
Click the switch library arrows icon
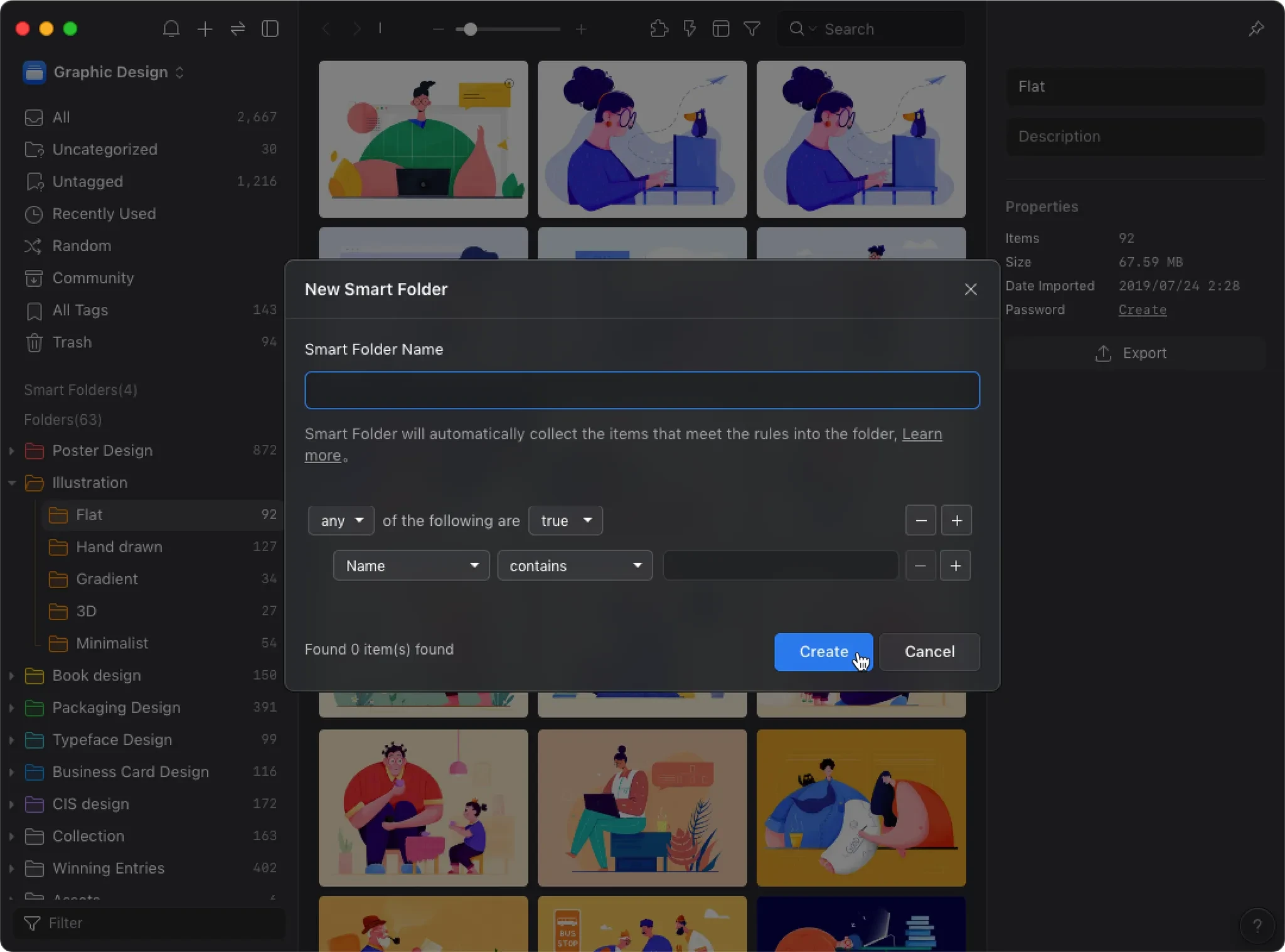tap(238, 29)
